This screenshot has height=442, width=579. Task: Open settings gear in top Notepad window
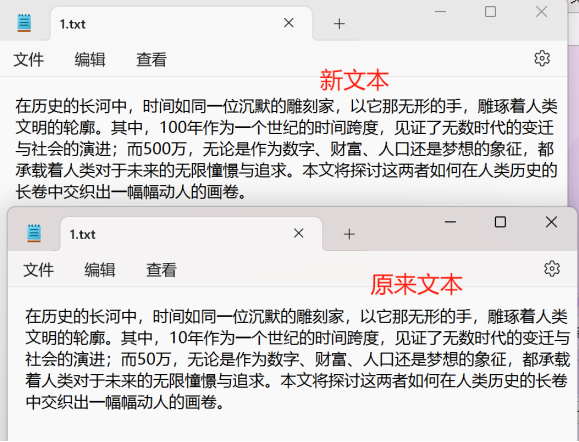[x=542, y=58]
